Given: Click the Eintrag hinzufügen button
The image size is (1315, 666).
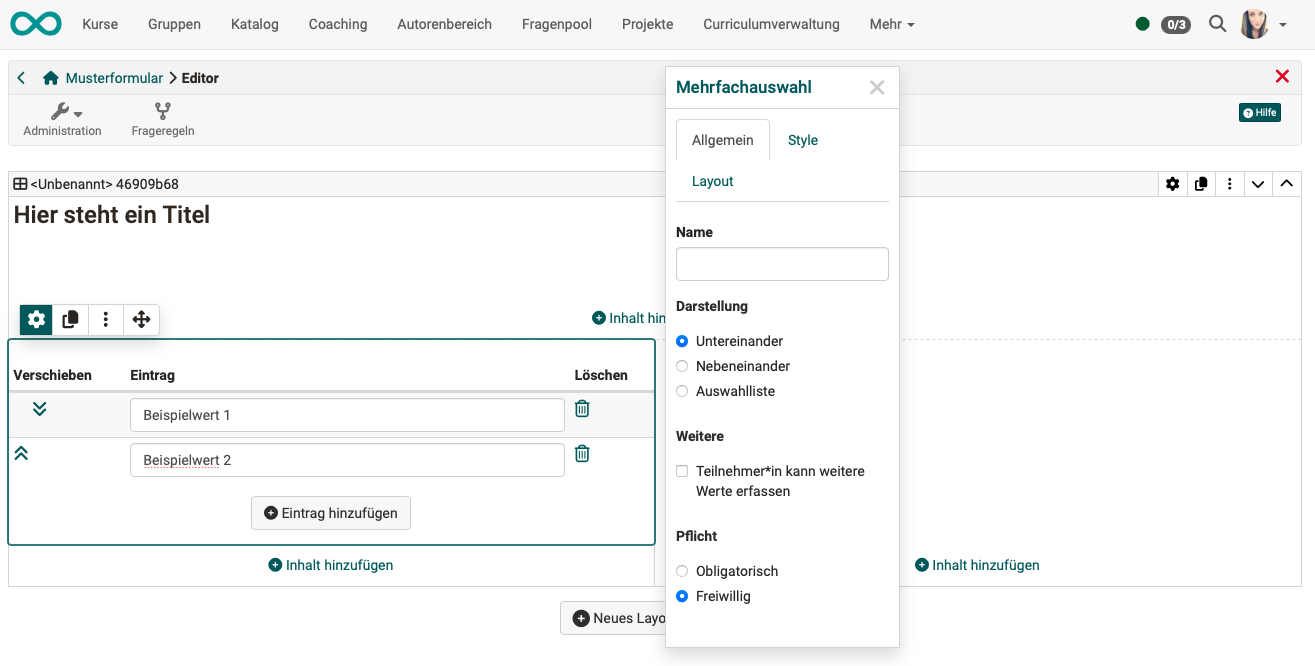Looking at the screenshot, I should click(331, 513).
